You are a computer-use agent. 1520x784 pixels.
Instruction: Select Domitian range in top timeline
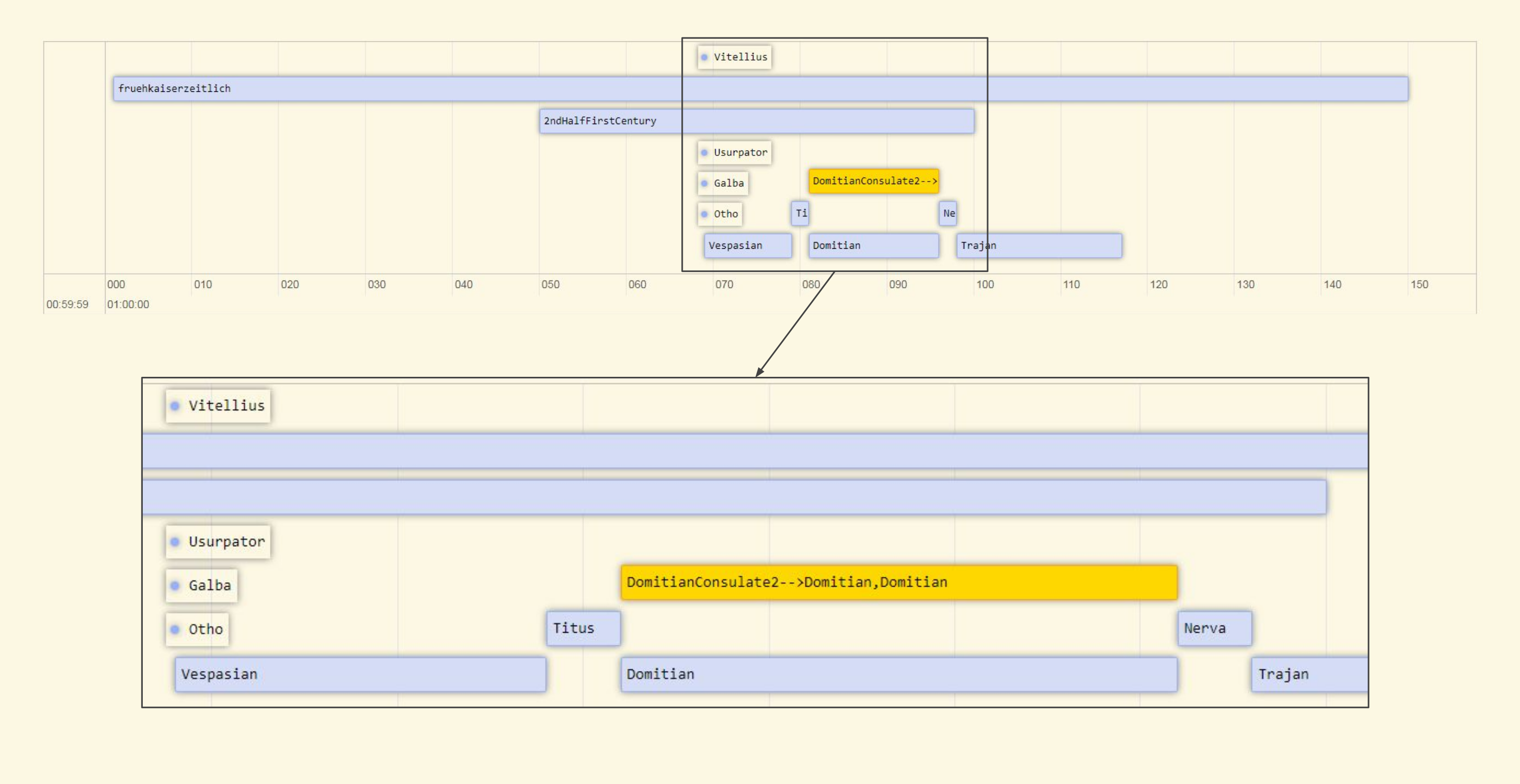click(874, 246)
